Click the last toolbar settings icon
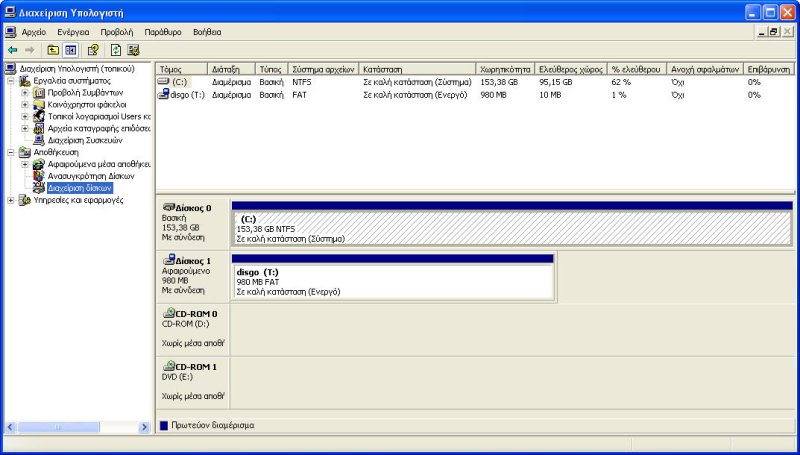Viewport: 800px width, 455px height. pyautogui.click(x=134, y=50)
